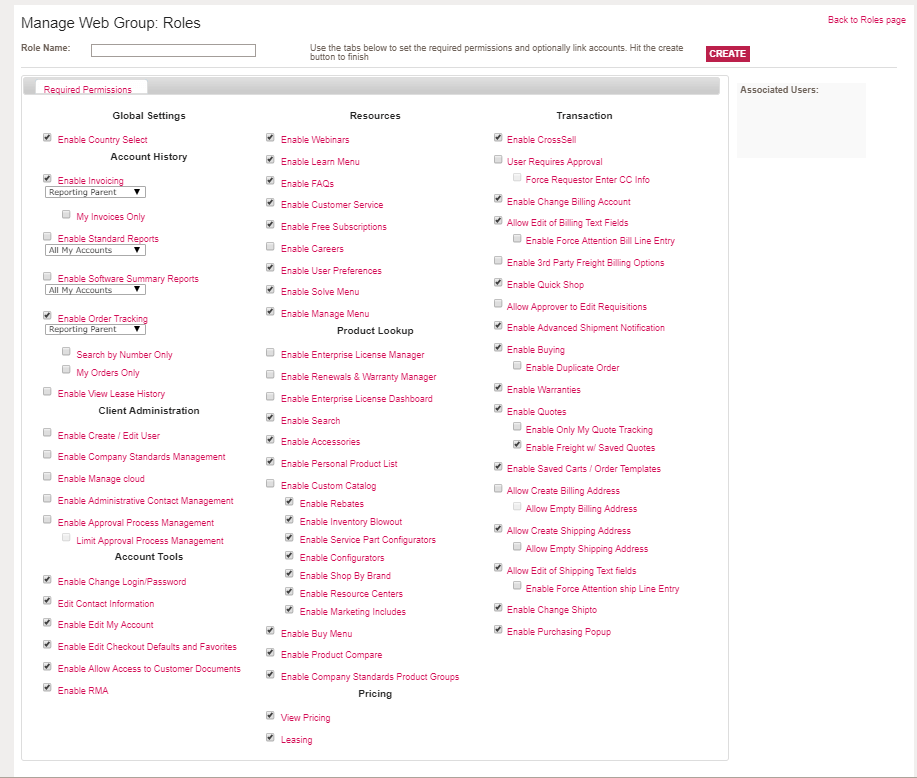Enable the Create / Edit User checkbox
This screenshot has height=778, width=917.
tap(48, 433)
